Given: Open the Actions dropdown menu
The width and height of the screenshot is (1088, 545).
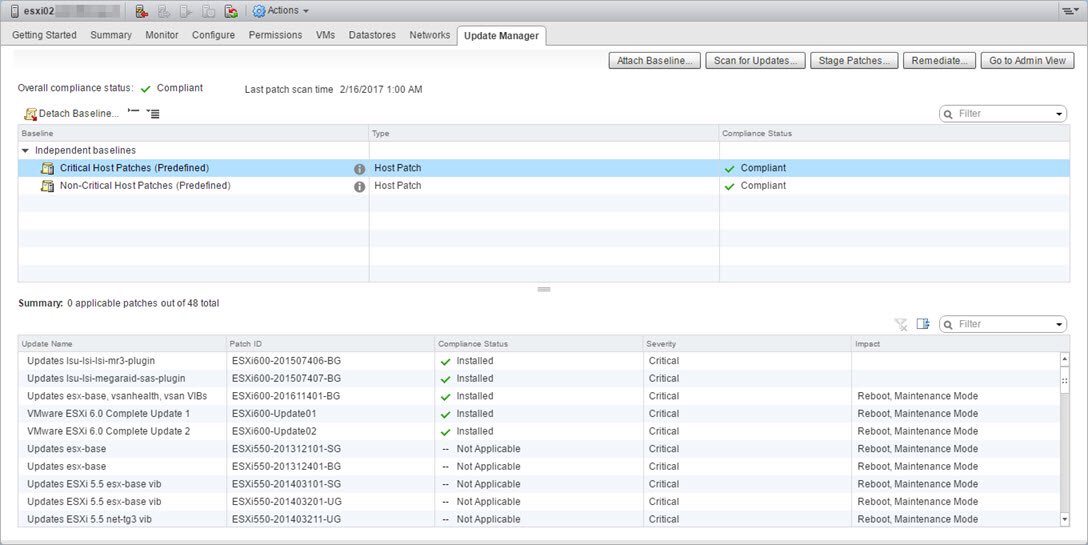Looking at the screenshot, I should point(288,11).
